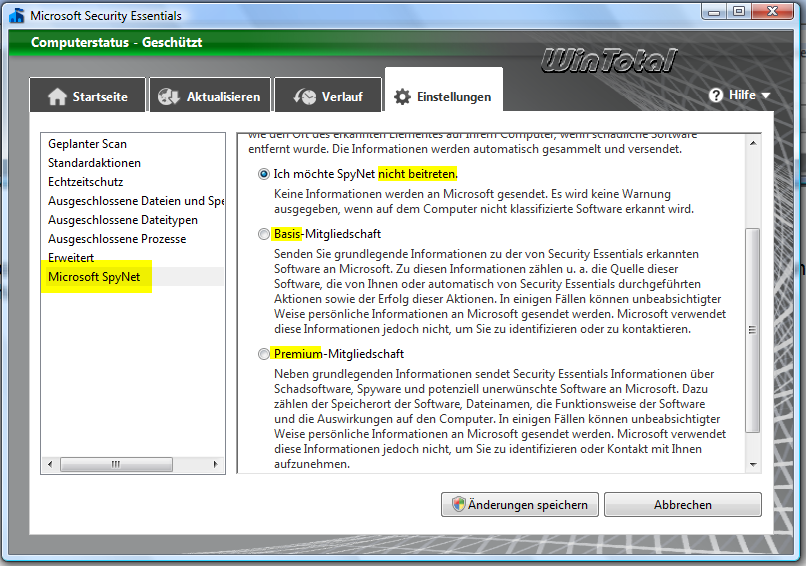The width and height of the screenshot is (806, 566).
Task: Click the settings list horizontal scrollbar thumb
Action: pos(116,464)
